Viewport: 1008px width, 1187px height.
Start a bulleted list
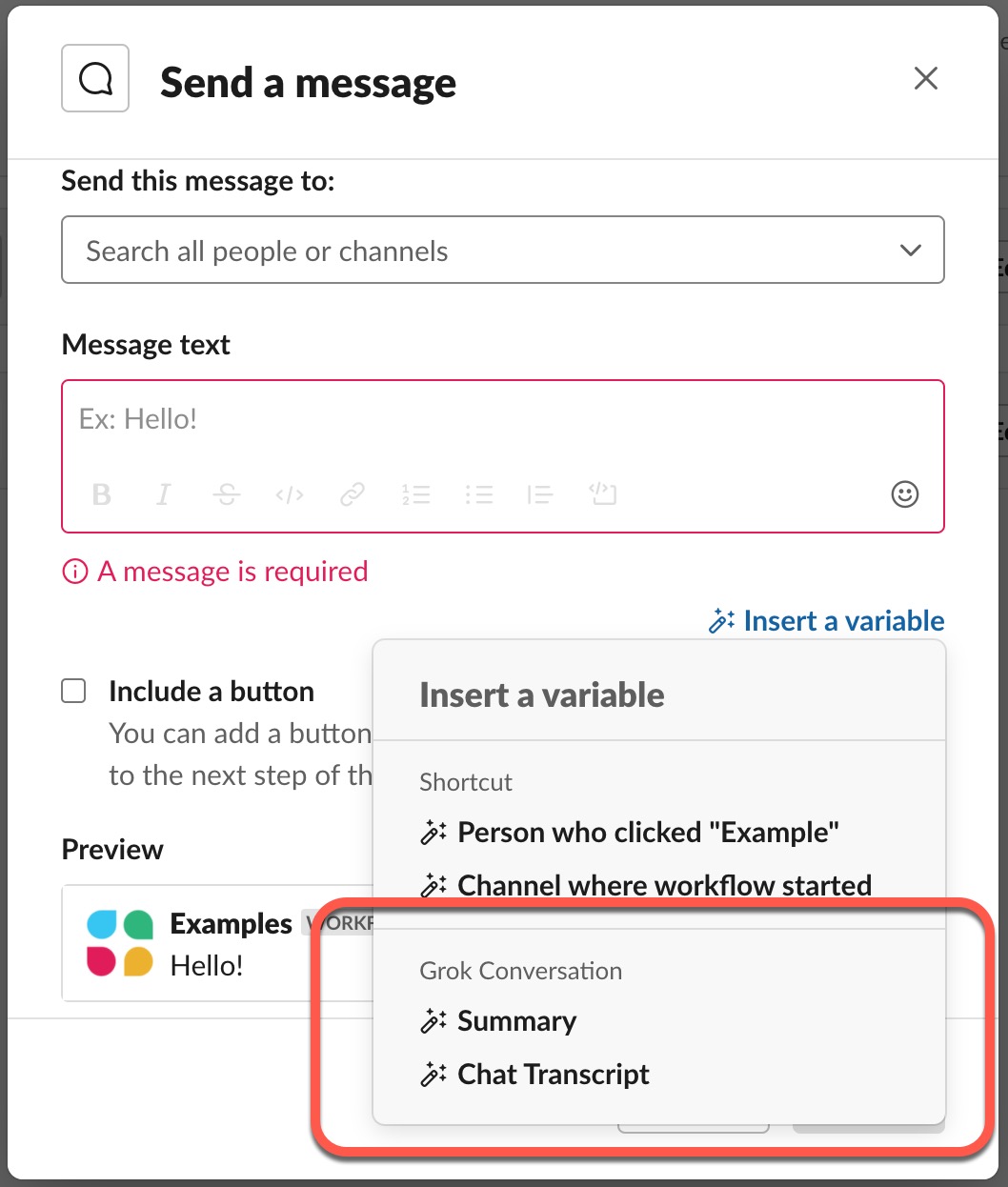tap(478, 494)
